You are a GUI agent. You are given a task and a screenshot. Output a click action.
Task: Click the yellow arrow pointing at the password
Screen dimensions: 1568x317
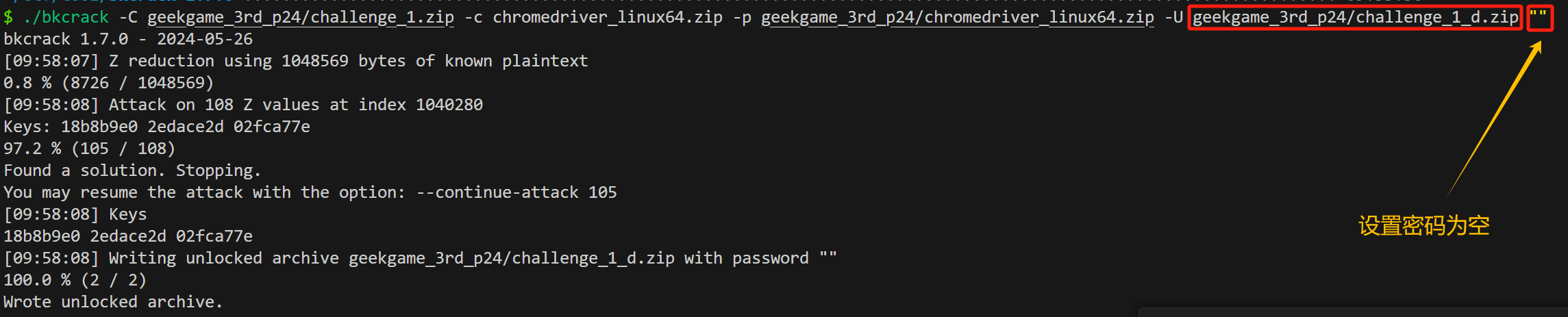(1495, 118)
